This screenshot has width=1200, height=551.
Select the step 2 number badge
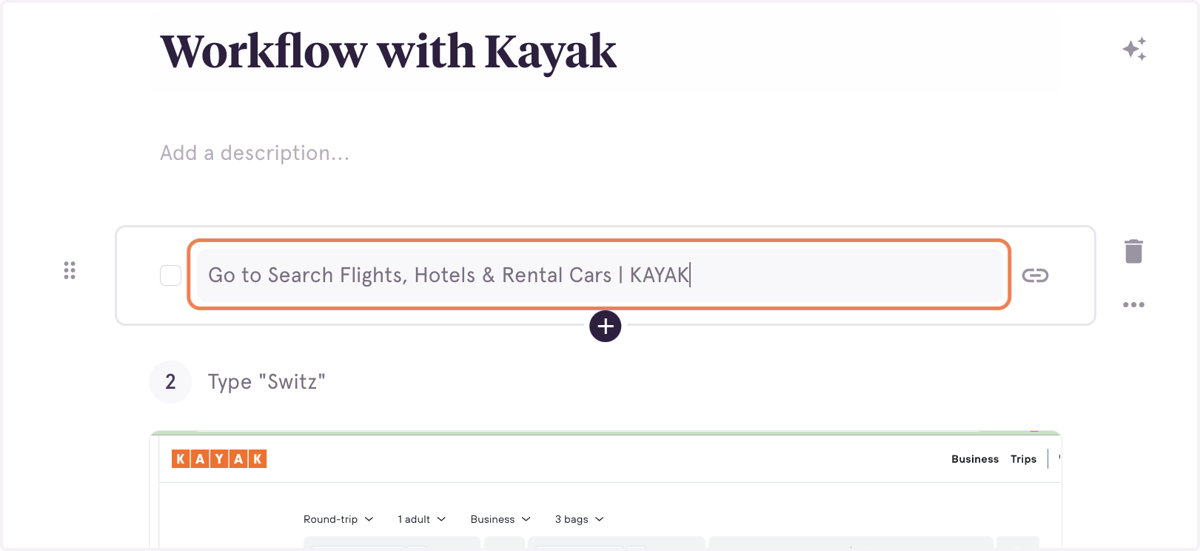(x=170, y=382)
